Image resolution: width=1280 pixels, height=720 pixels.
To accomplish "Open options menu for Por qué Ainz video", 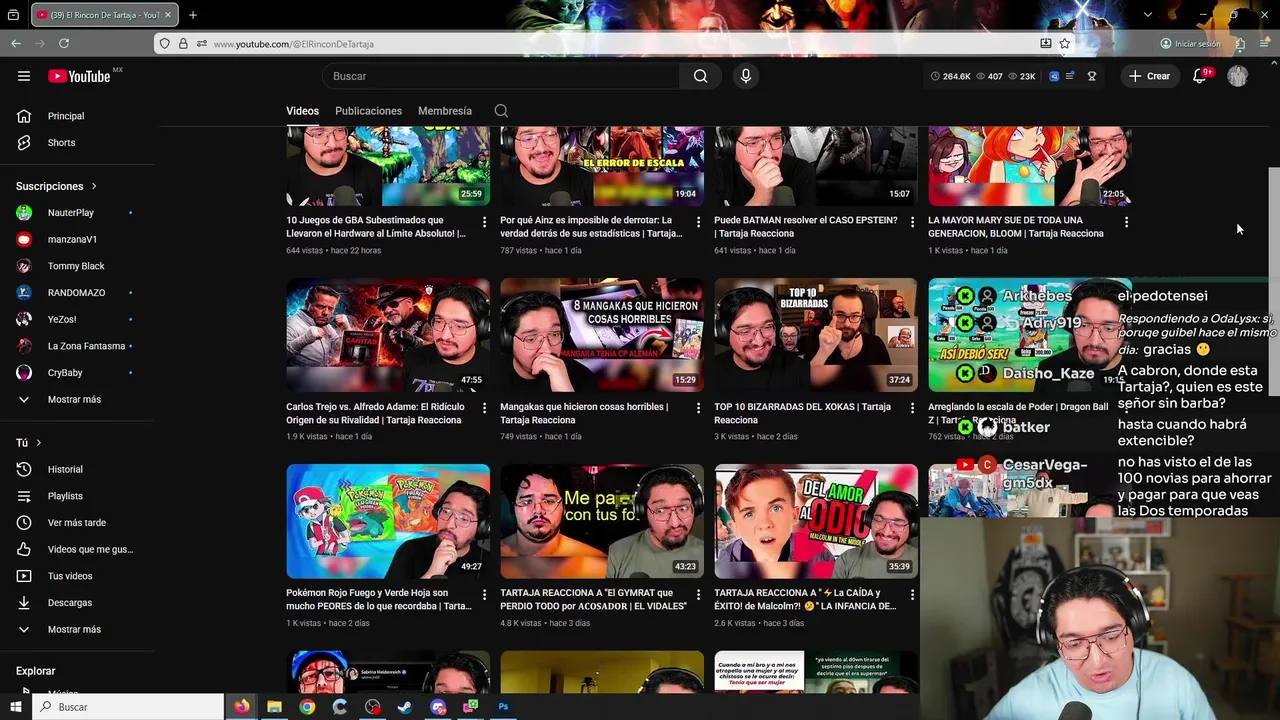I will [699, 222].
